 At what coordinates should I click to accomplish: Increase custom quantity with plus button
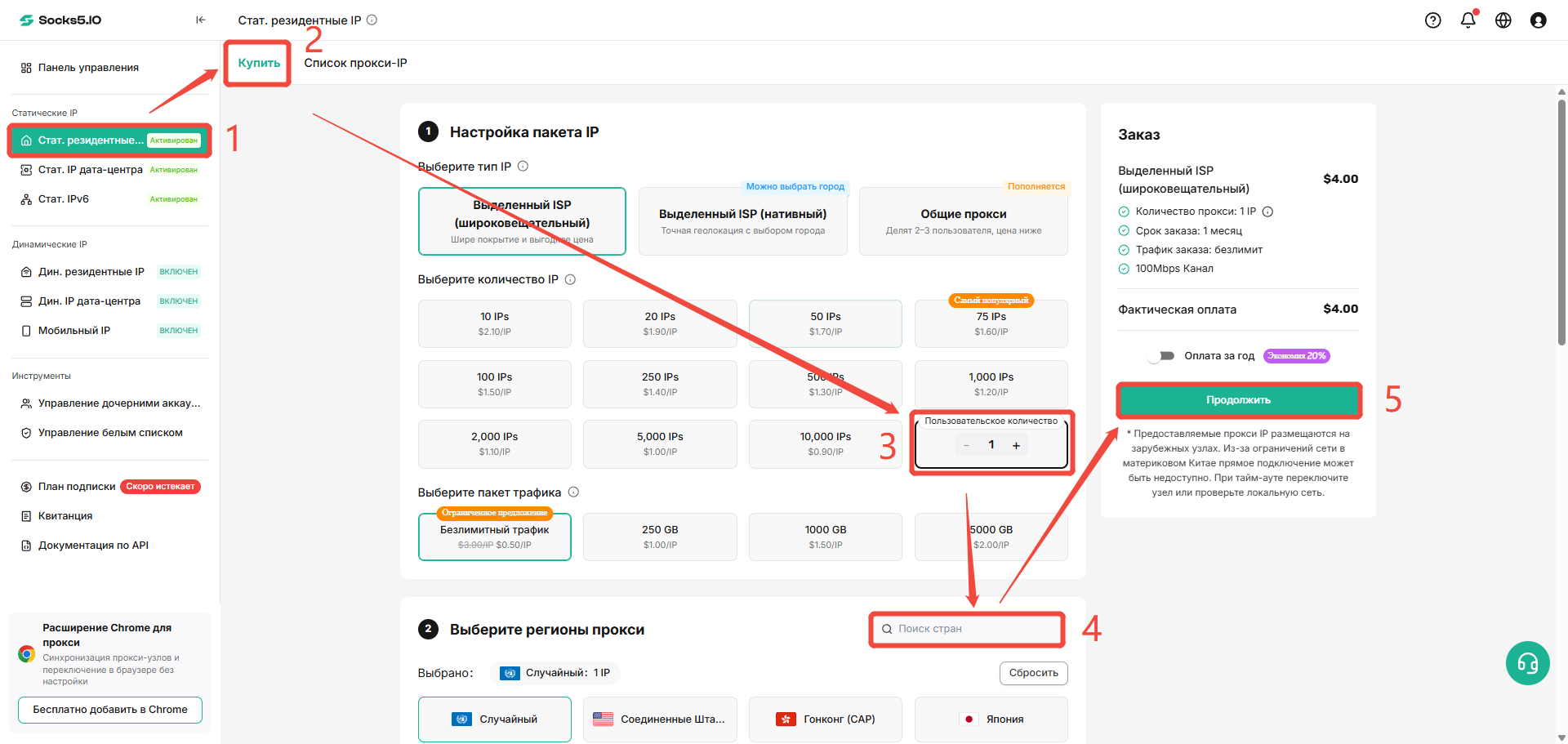click(1016, 445)
